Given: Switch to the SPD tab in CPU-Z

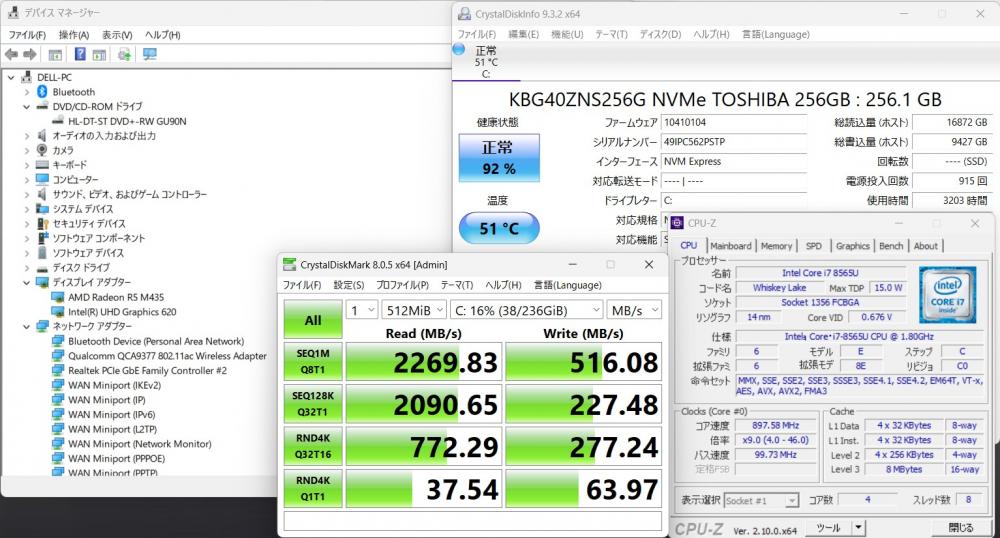Looking at the screenshot, I should 814,246.
